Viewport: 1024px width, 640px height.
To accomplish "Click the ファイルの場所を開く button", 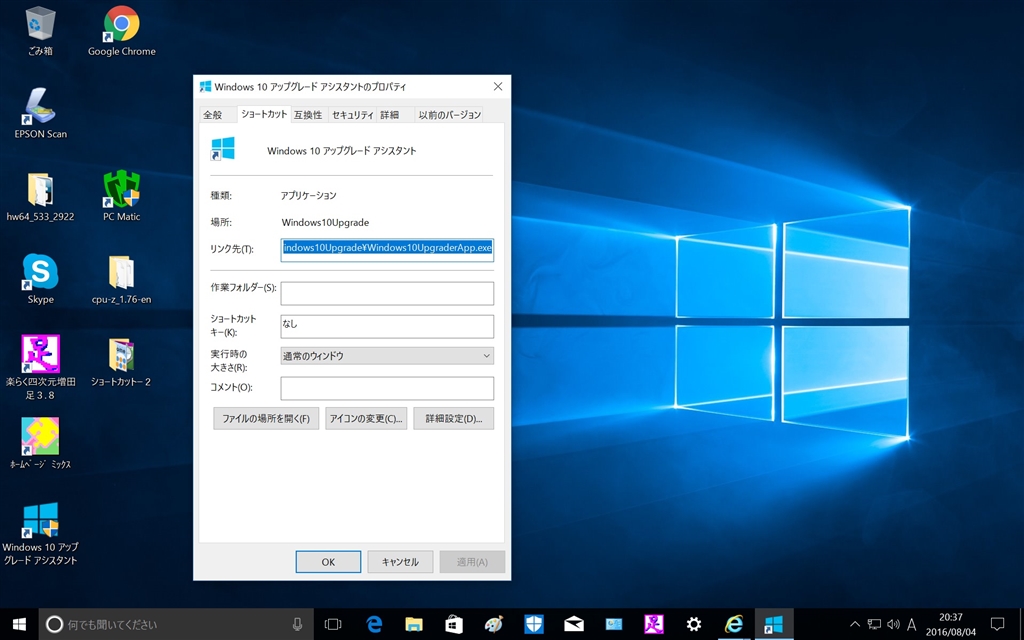I will pyautogui.click(x=266, y=419).
